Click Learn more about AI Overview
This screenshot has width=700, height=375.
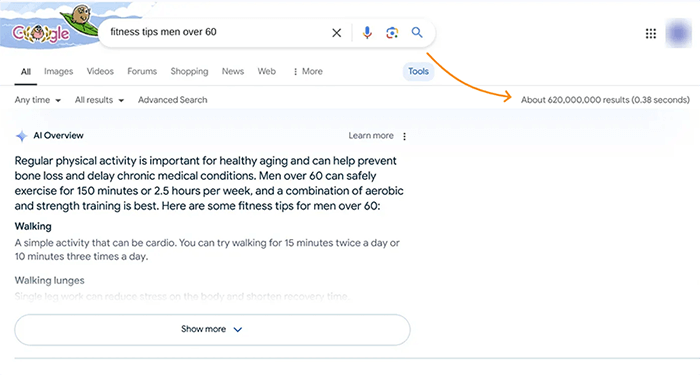point(371,136)
